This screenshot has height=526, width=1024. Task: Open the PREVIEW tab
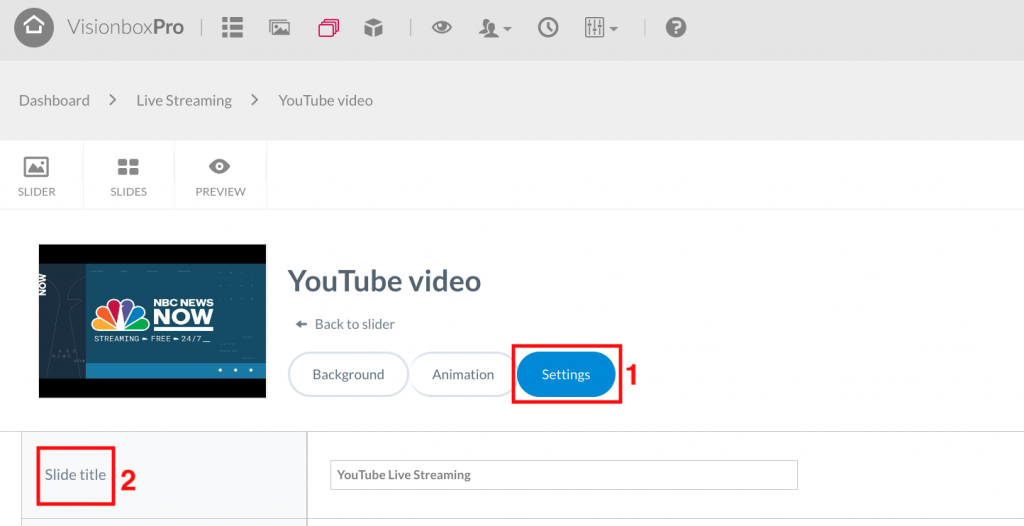[x=221, y=176]
